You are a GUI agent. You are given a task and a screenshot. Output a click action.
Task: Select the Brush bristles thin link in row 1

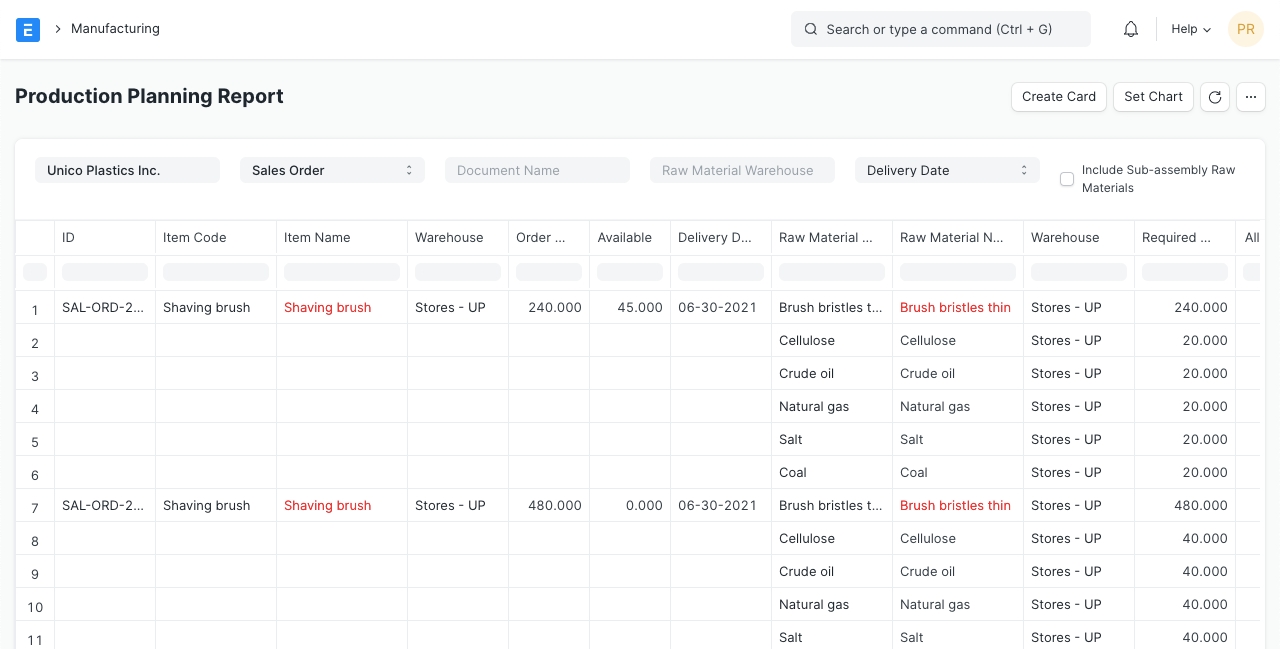(x=954, y=308)
